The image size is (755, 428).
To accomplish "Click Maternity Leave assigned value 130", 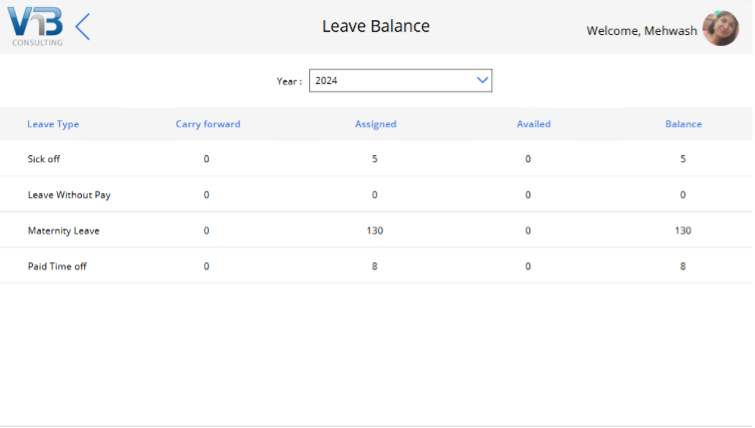I will [375, 231].
